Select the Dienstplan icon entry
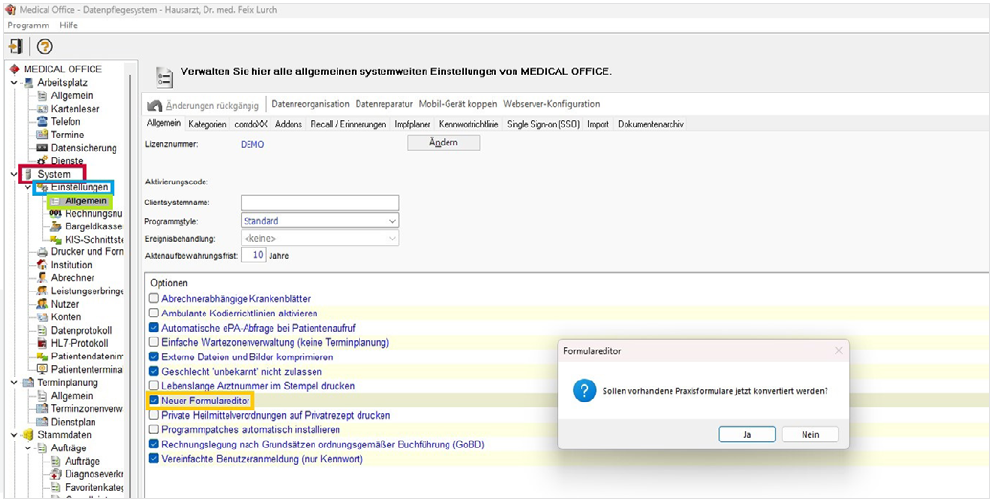 (42, 422)
